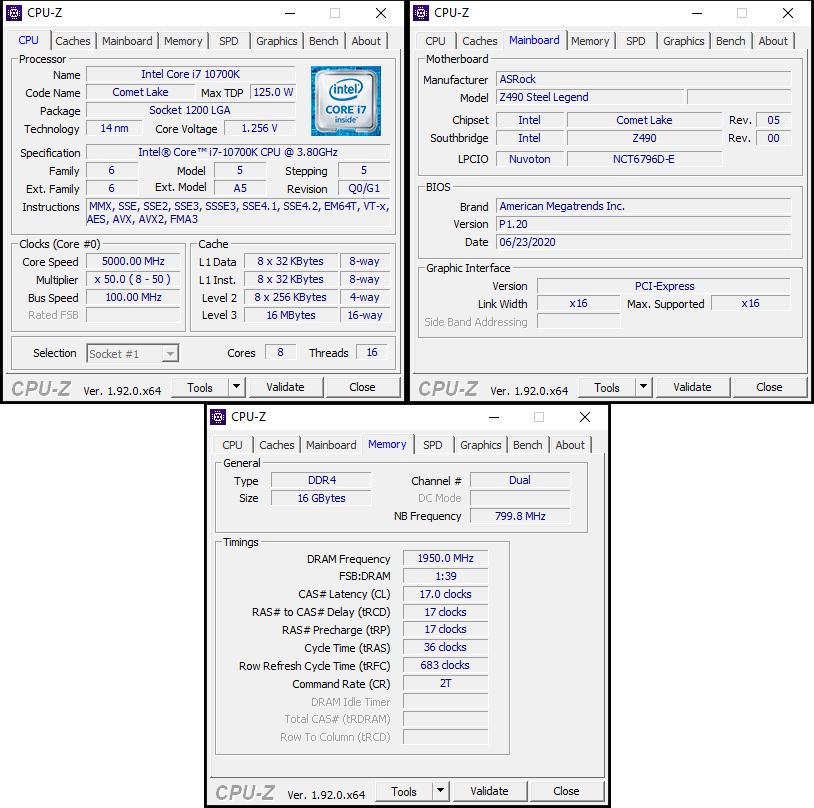
Task: Close the Mainboard CPU-Z window with X
Action: (x=788, y=13)
